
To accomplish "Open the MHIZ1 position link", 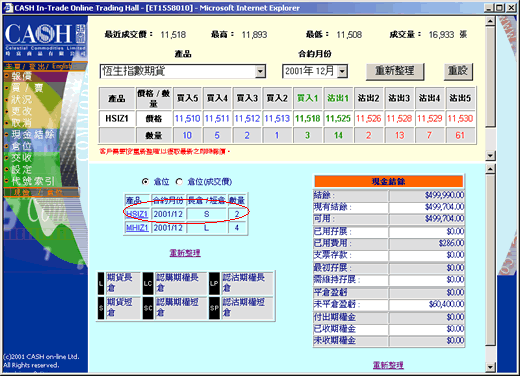I will (x=137, y=228).
